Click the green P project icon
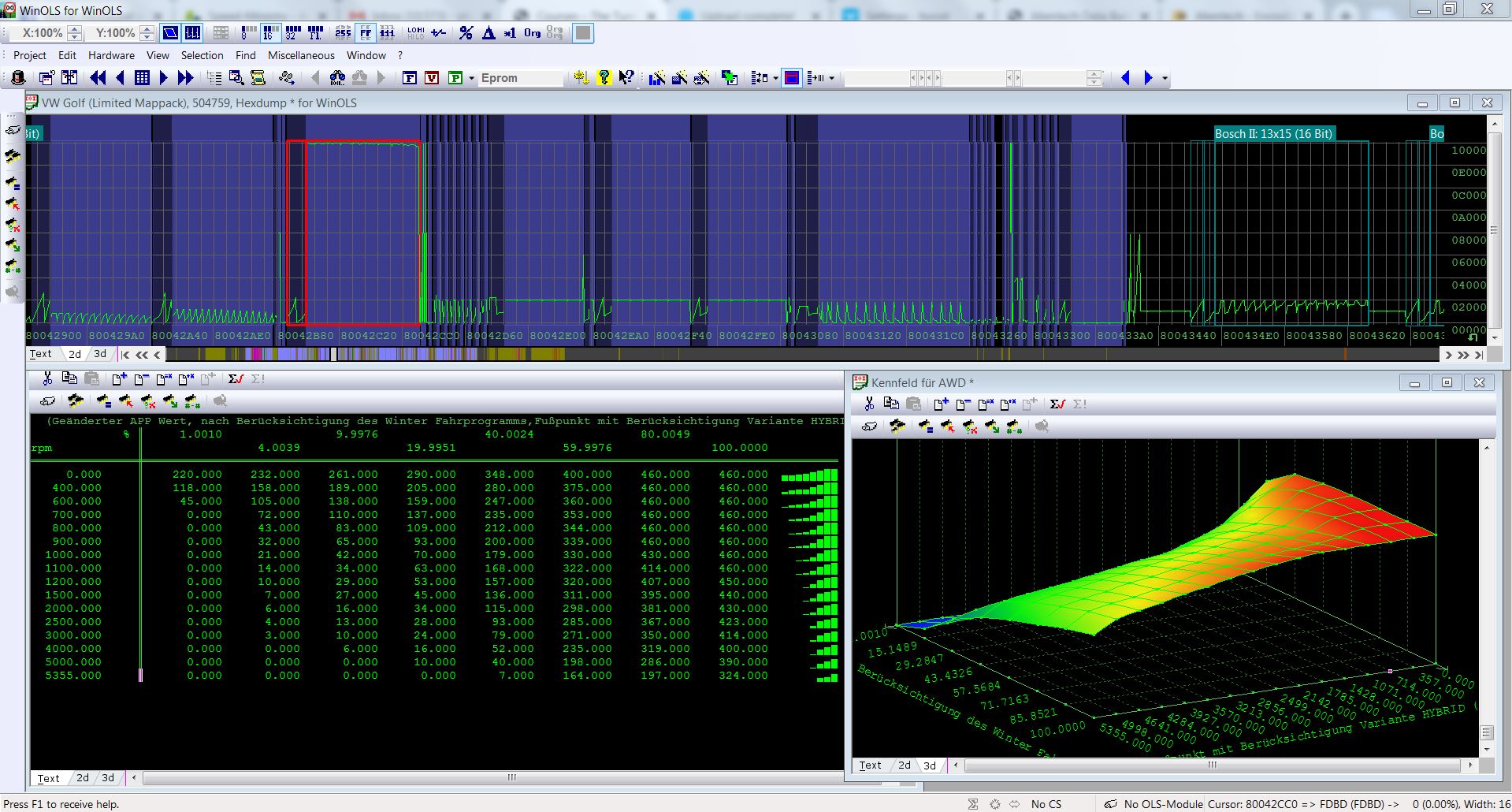The width and height of the screenshot is (1512, 812). pos(455,78)
